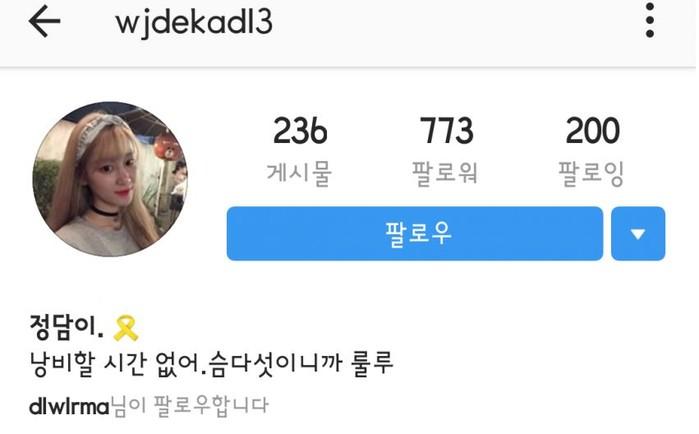This screenshot has height=434, width=699.
Task: Click the number 773
Action: [446, 131]
